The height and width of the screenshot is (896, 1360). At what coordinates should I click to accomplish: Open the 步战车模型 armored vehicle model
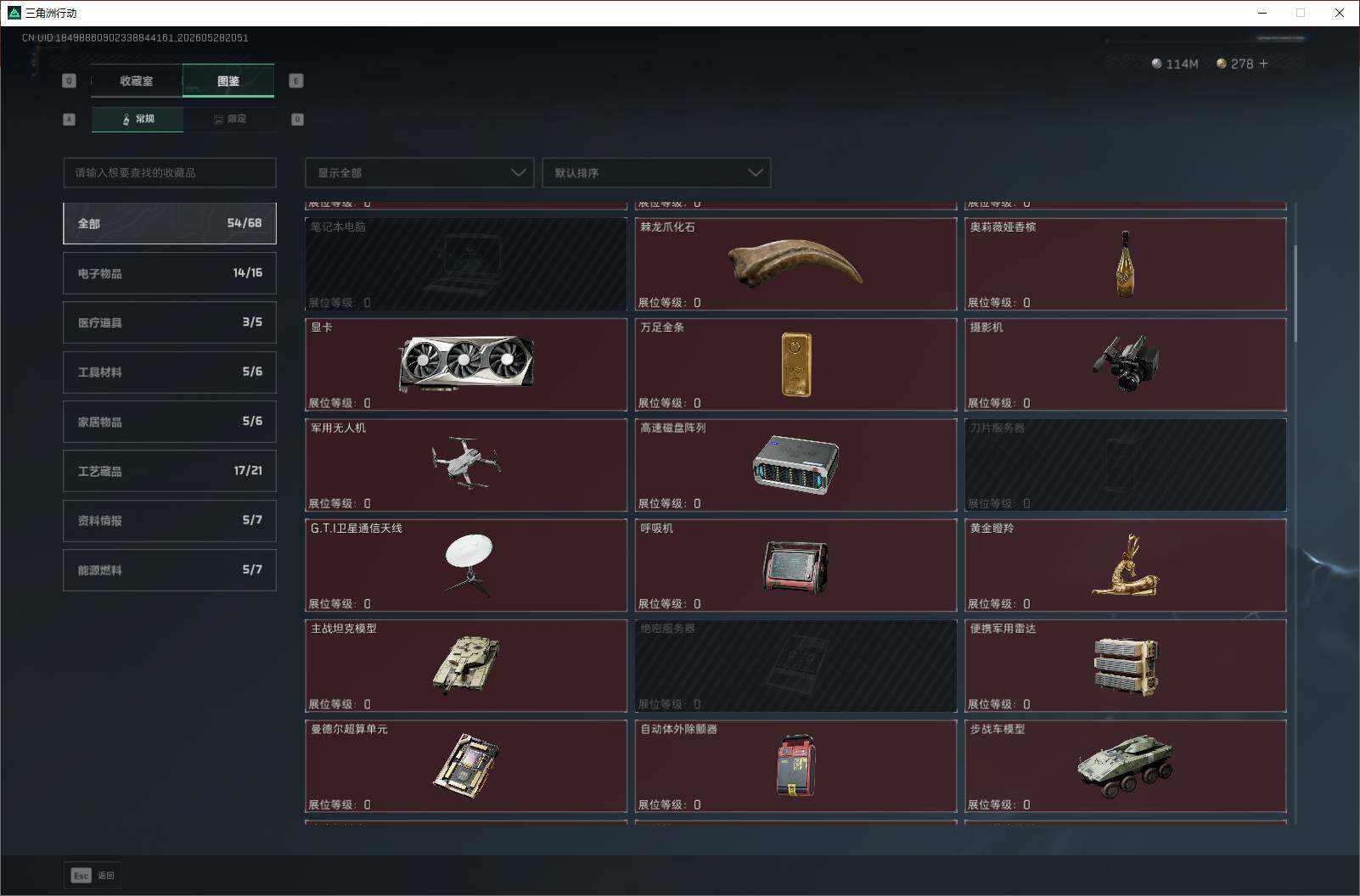[x=1126, y=766]
